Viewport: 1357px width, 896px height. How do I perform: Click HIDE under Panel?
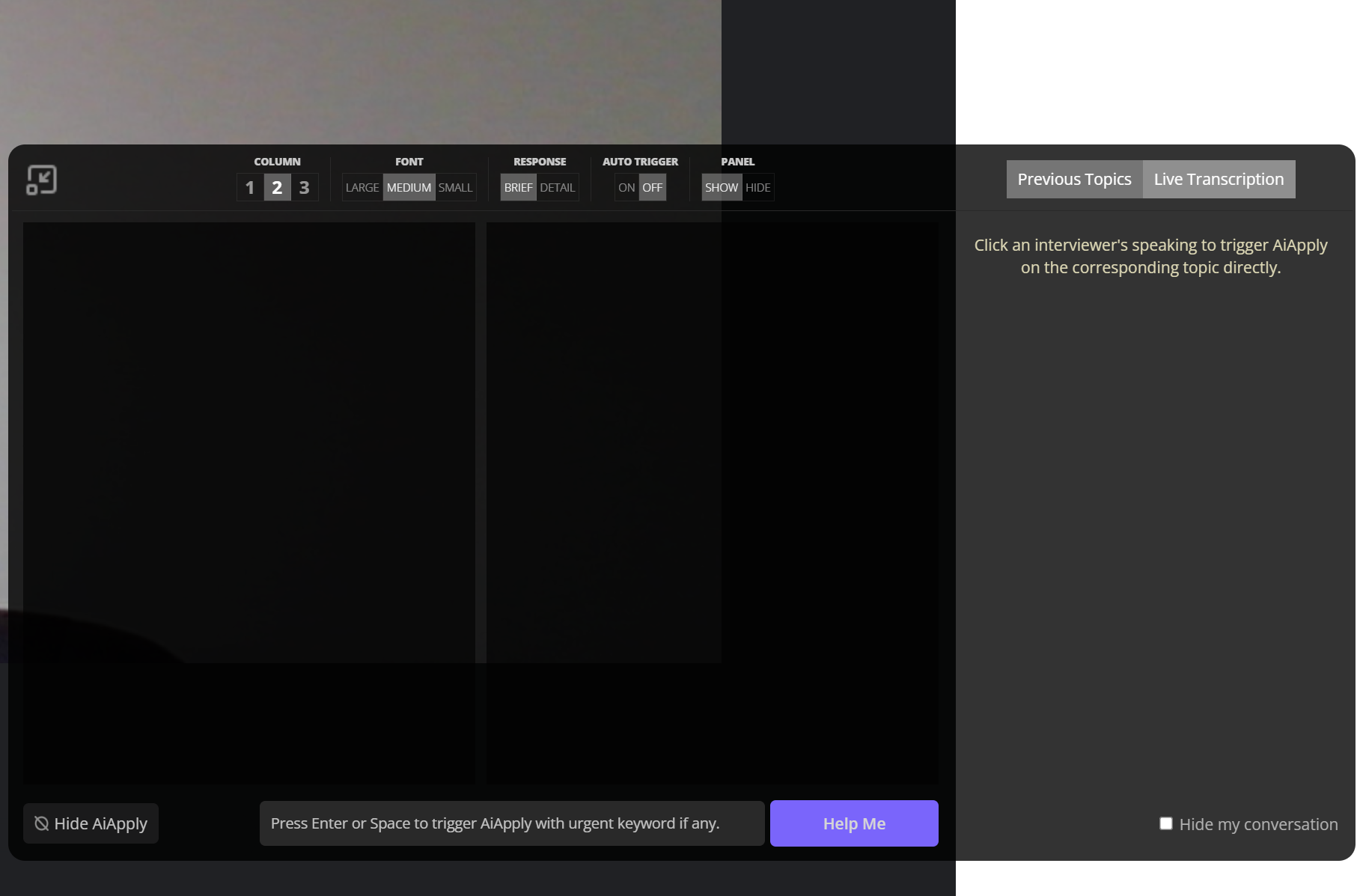pyautogui.click(x=757, y=187)
